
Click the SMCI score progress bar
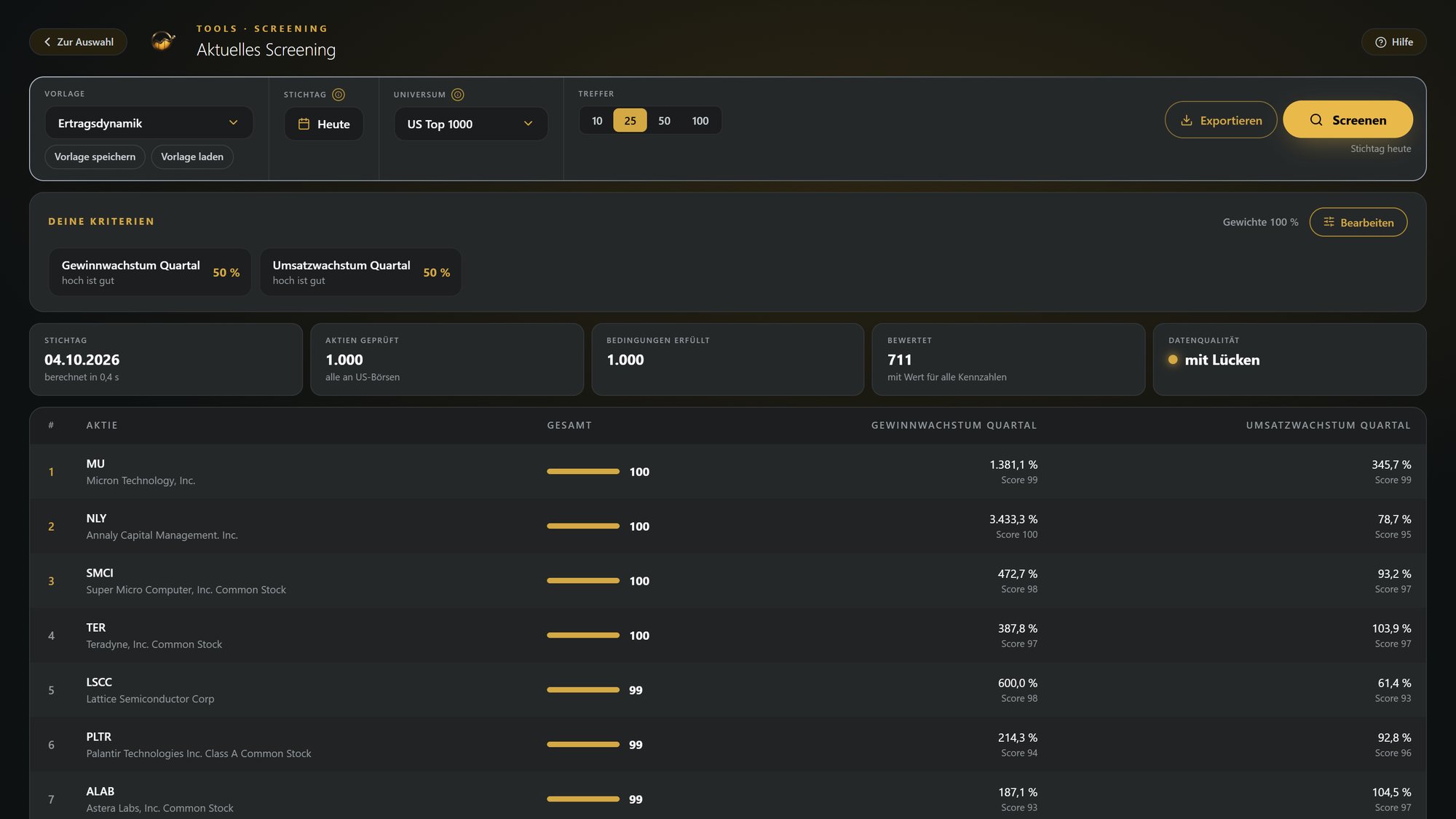point(583,581)
